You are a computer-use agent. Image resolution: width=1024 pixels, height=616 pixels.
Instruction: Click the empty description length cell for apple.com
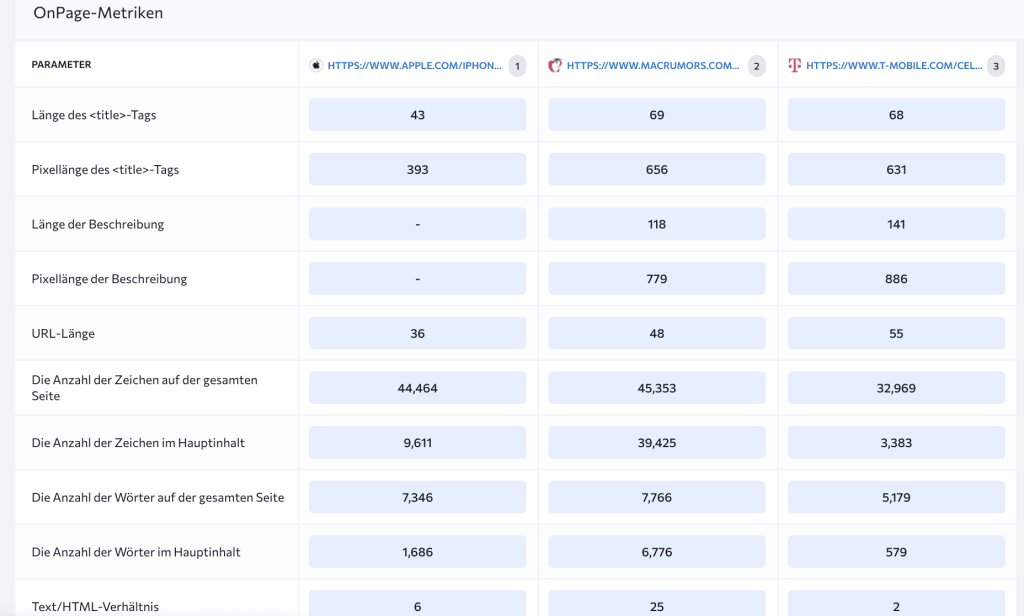tap(417, 223)
